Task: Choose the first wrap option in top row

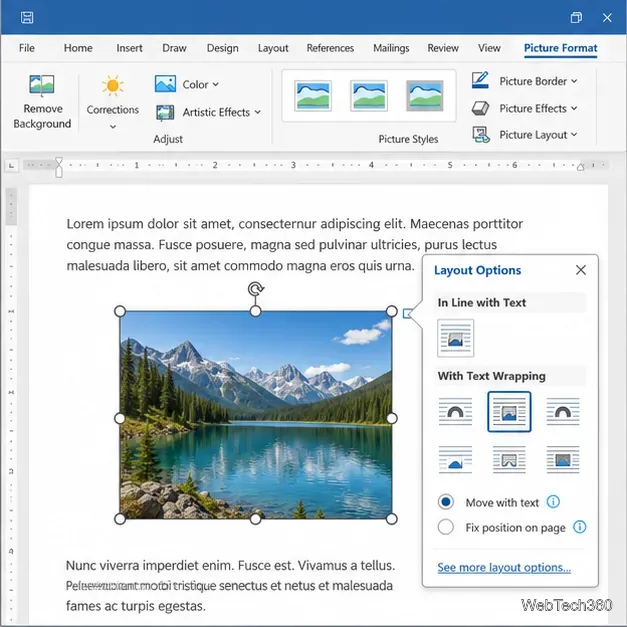Action: [455, 411]
